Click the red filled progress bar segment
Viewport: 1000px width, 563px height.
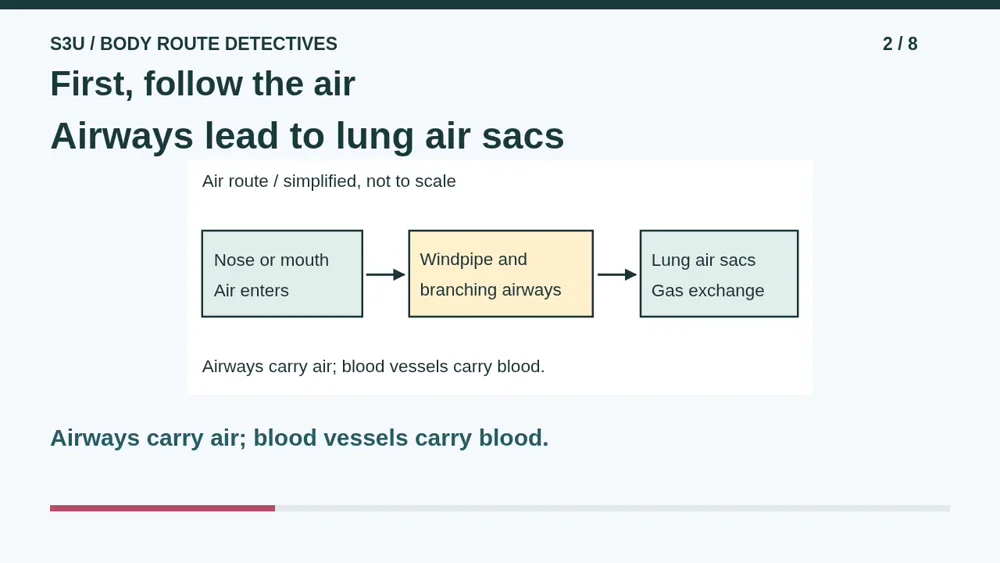click(x=163, y=508)
